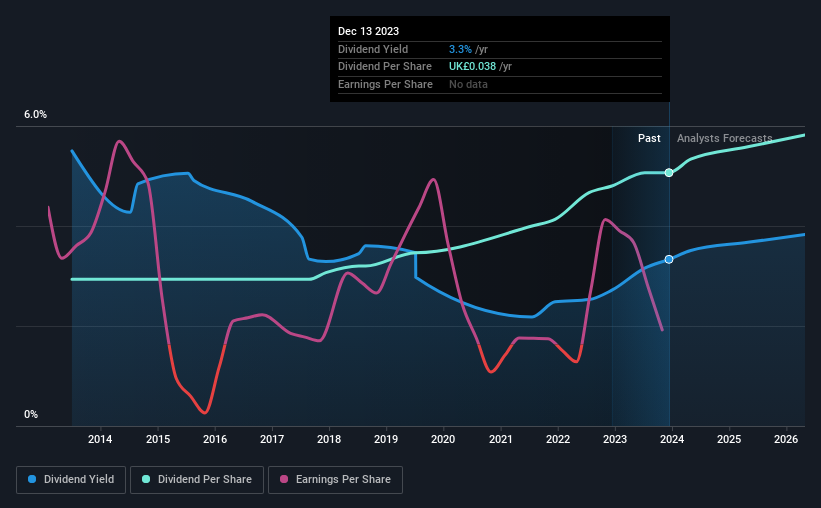The height and width of the screenshot is (508, 821).
Task: Click the UK£0.038 dividend per share value
Action: coord(472,67)
